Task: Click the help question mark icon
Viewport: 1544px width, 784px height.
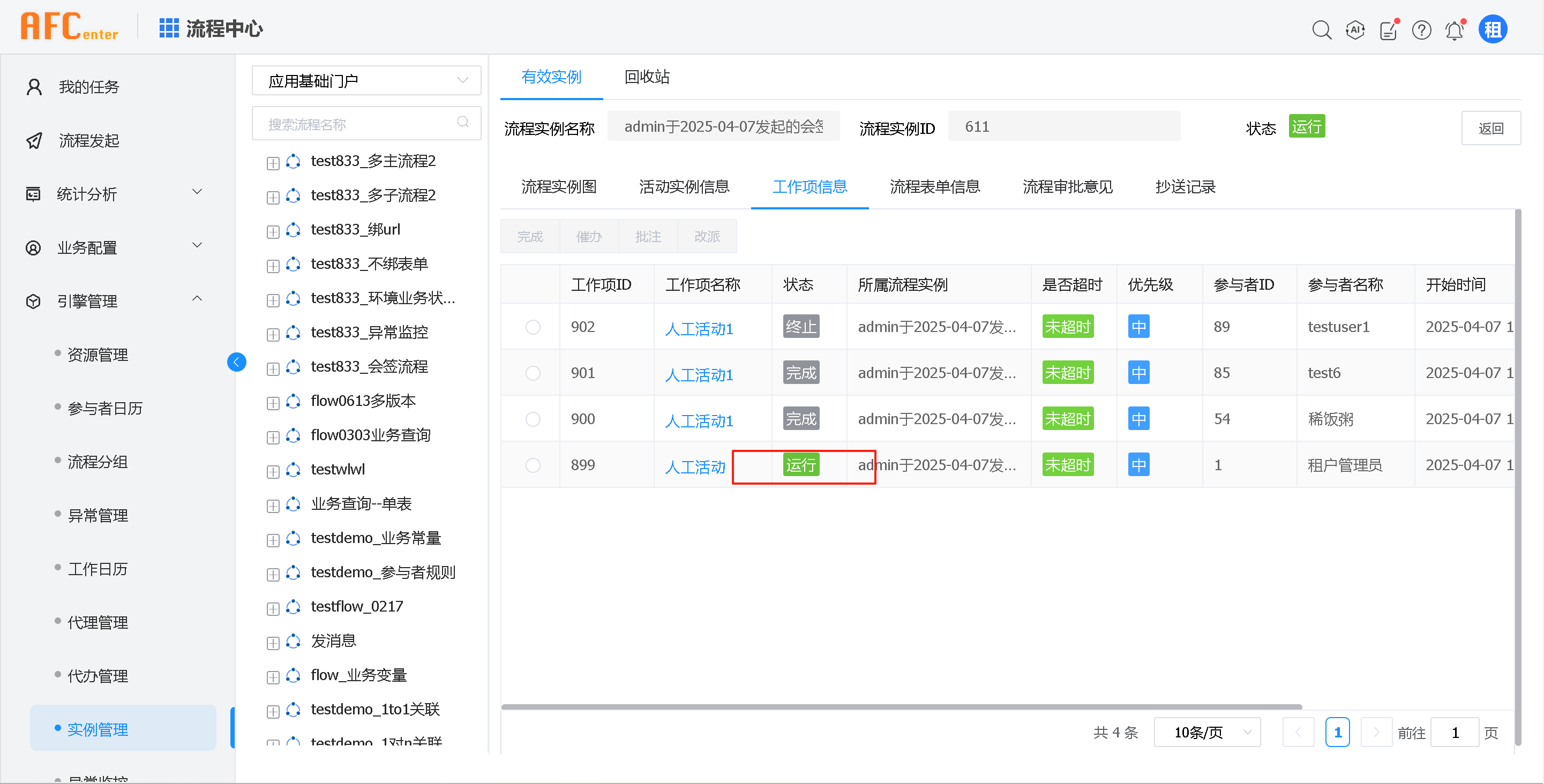Action: click(1421, 29)
